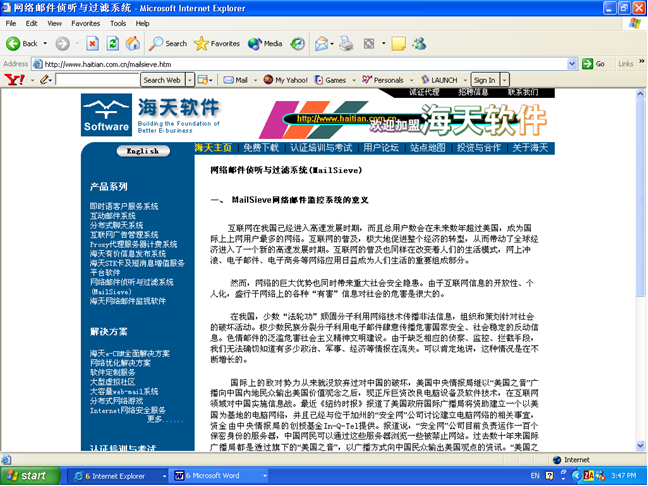Click the Haitian Software logo image
Image resolution: width=648 pixels, height=486 pixels.
106,114
